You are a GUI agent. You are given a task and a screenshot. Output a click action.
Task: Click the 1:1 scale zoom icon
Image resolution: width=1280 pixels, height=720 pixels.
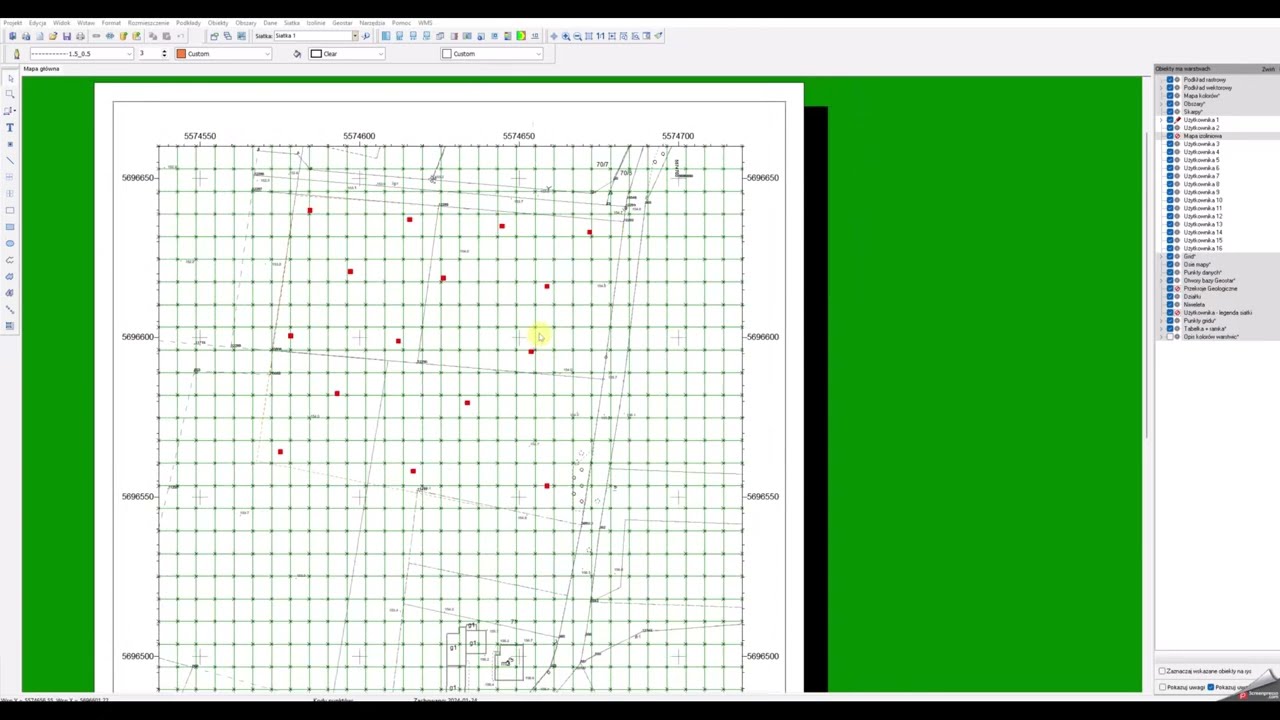coord(600,36)
